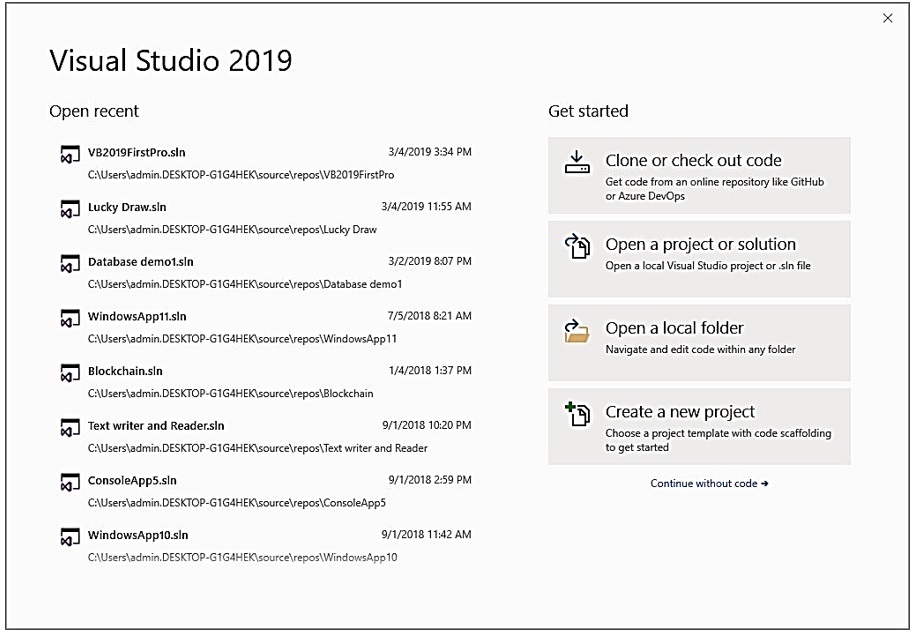
Task: Click the Create a new project icon
Action: [x=577, y=414]
